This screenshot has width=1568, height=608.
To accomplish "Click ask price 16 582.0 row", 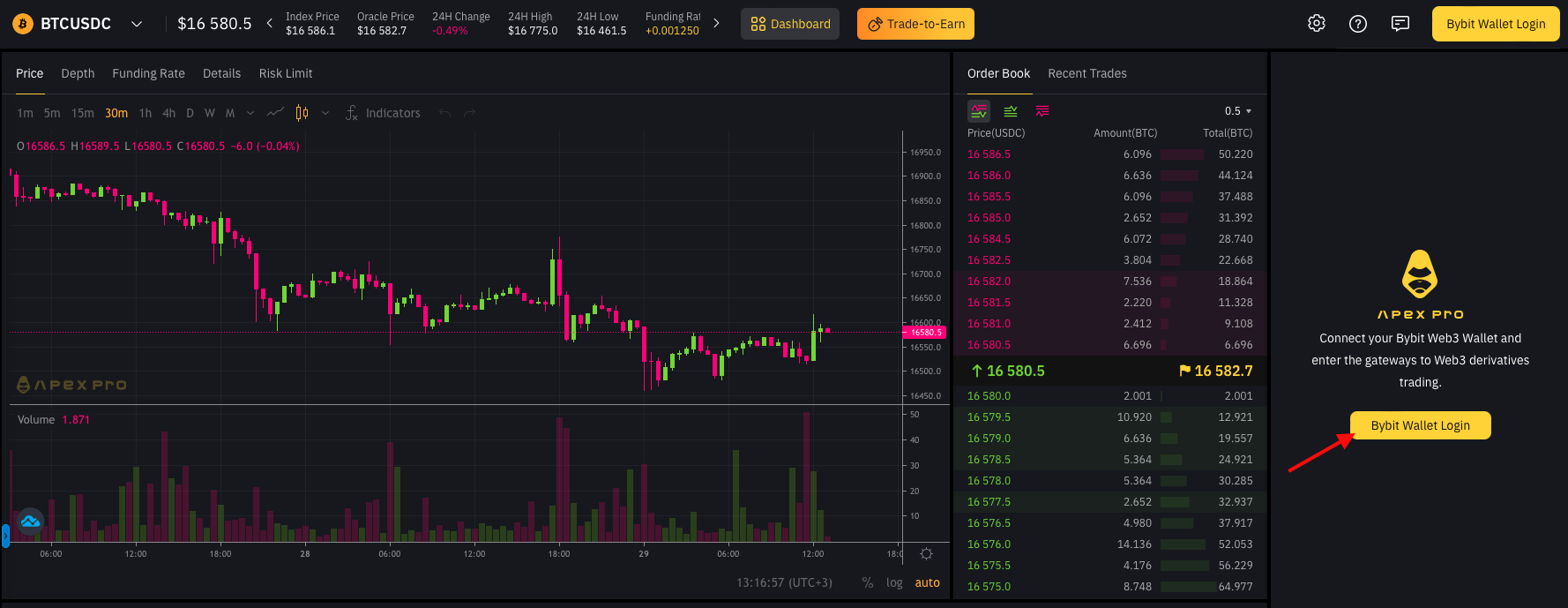I will 1110,281.
